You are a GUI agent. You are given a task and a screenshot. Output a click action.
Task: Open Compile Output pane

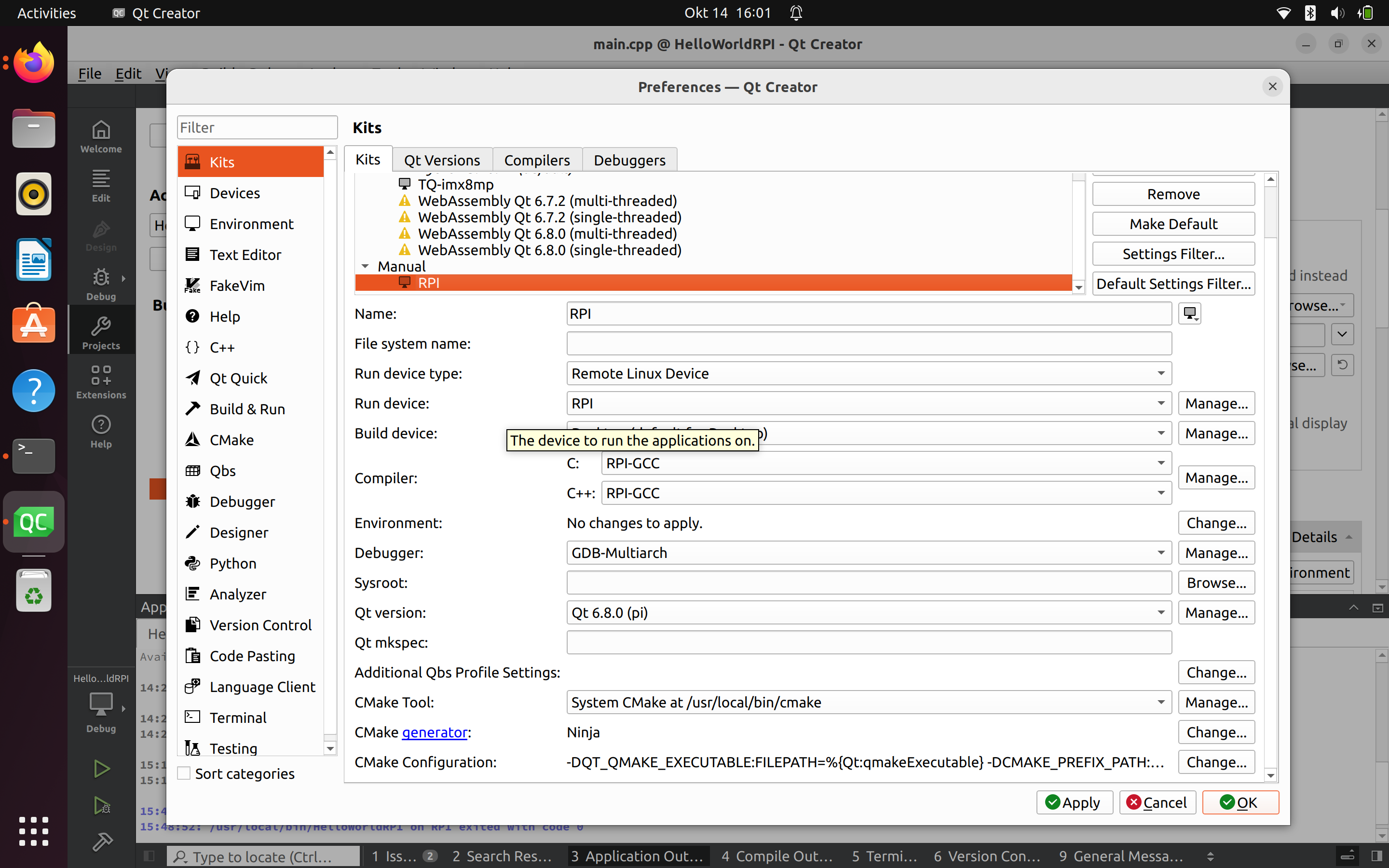pos(776,856)
